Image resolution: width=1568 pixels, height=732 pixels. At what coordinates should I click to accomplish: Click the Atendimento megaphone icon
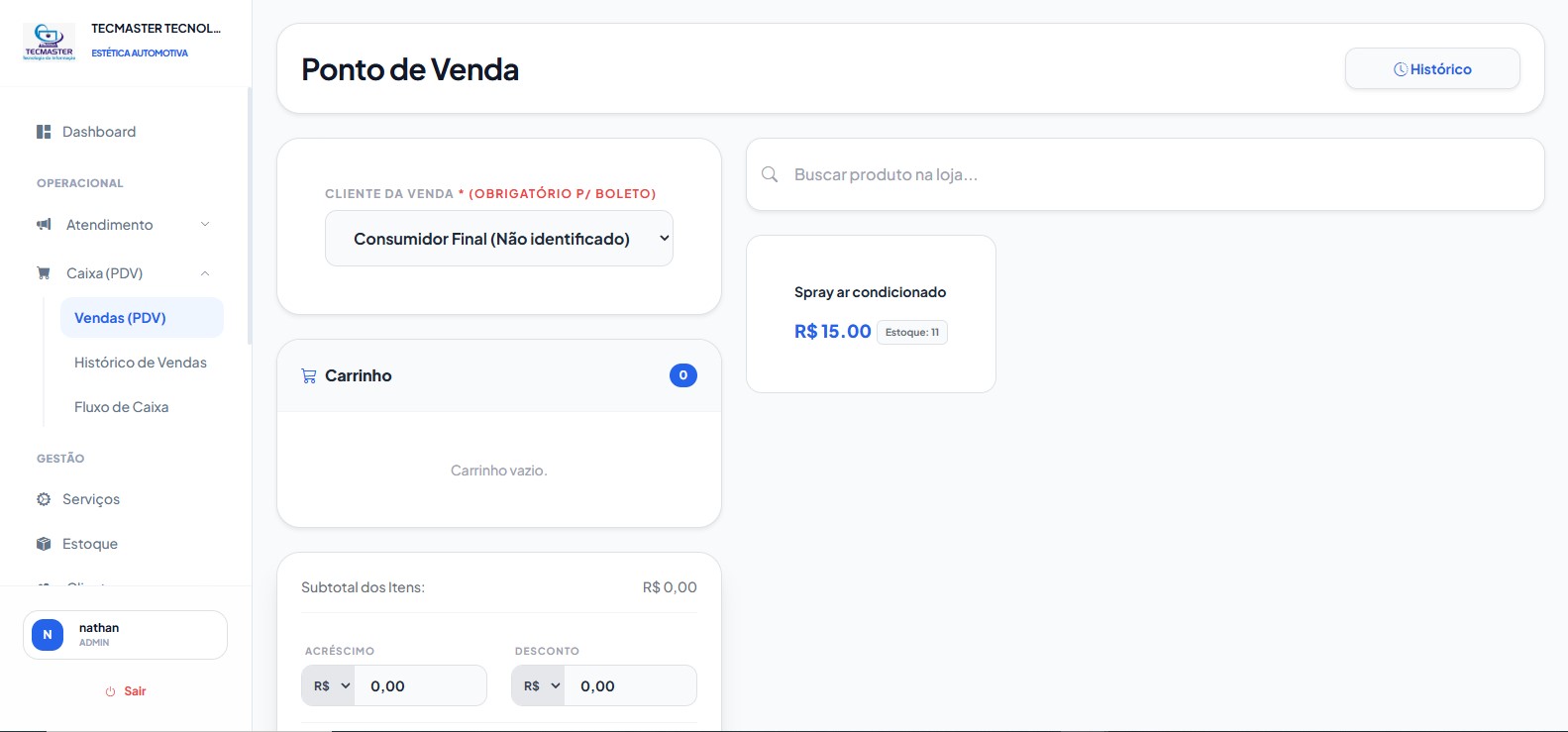point(44,225)
